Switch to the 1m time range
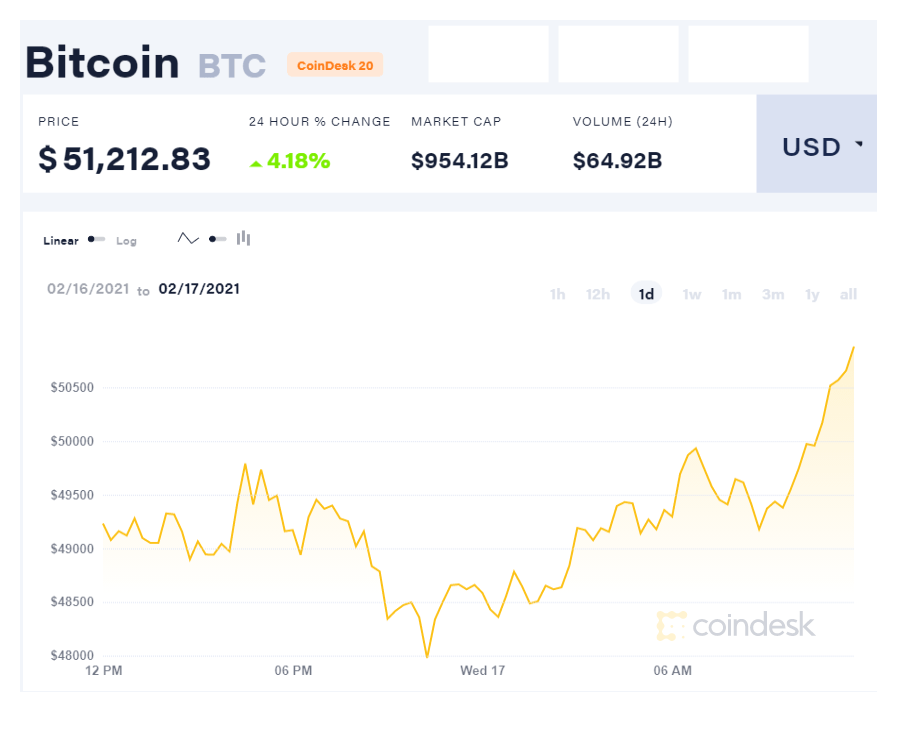897x752 pixels. [x=732, y=294]
